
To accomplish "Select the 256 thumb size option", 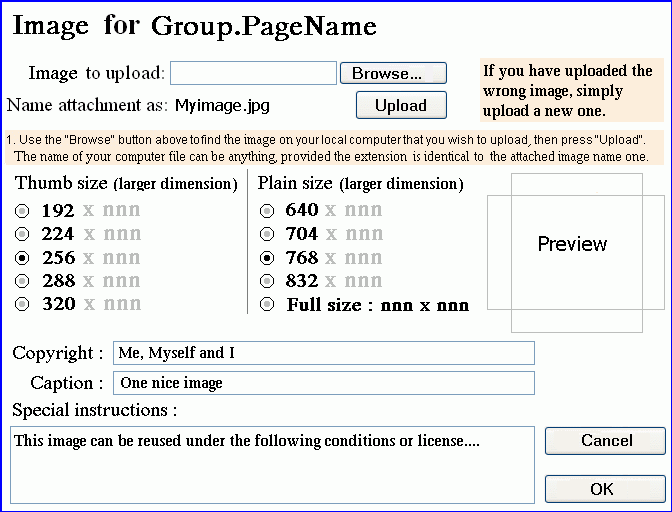I will [22, 258].
